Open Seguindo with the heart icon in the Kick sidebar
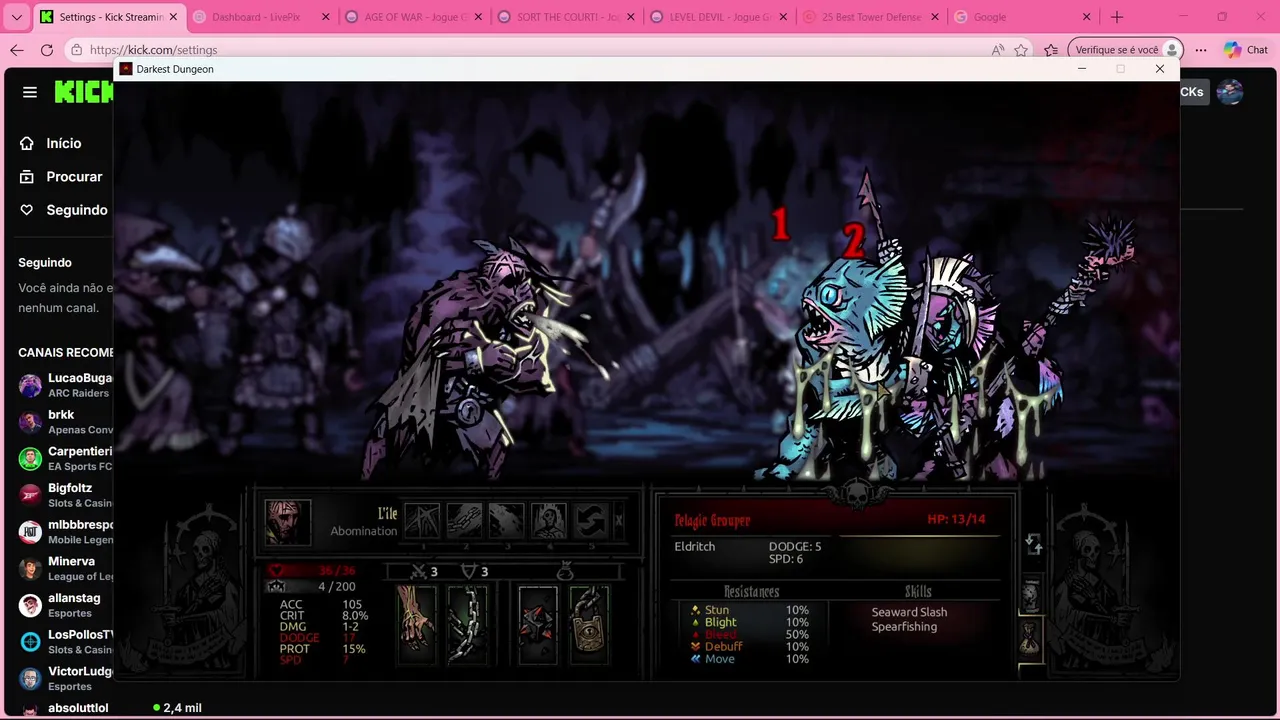 (64, 210)
